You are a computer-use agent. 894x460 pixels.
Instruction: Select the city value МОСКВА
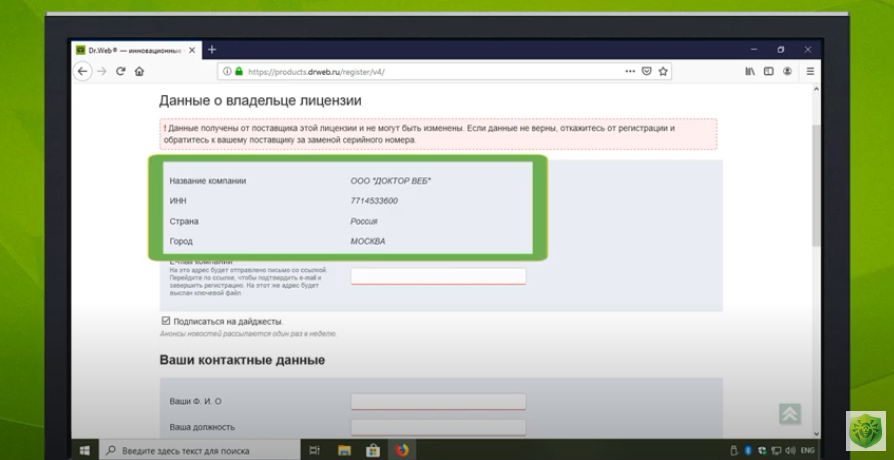coord(368,242)
